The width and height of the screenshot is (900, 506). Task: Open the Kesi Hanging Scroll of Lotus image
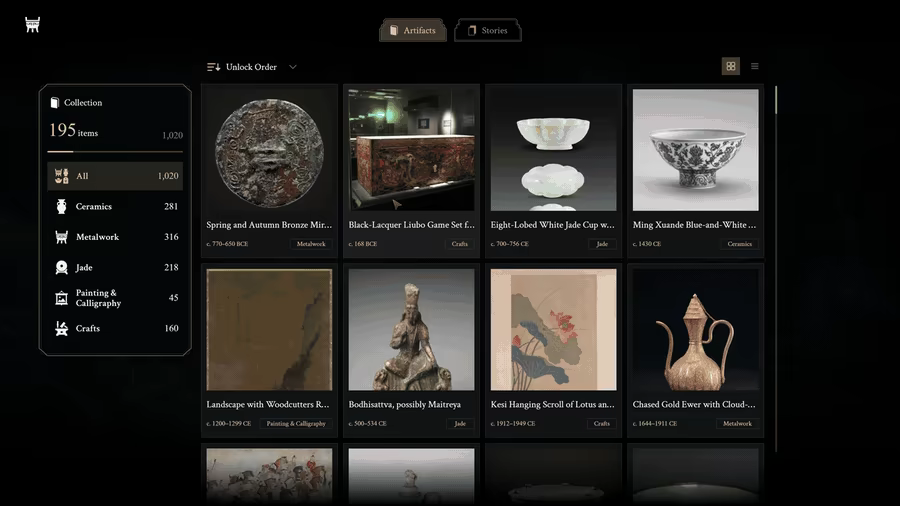pos(553,329)
